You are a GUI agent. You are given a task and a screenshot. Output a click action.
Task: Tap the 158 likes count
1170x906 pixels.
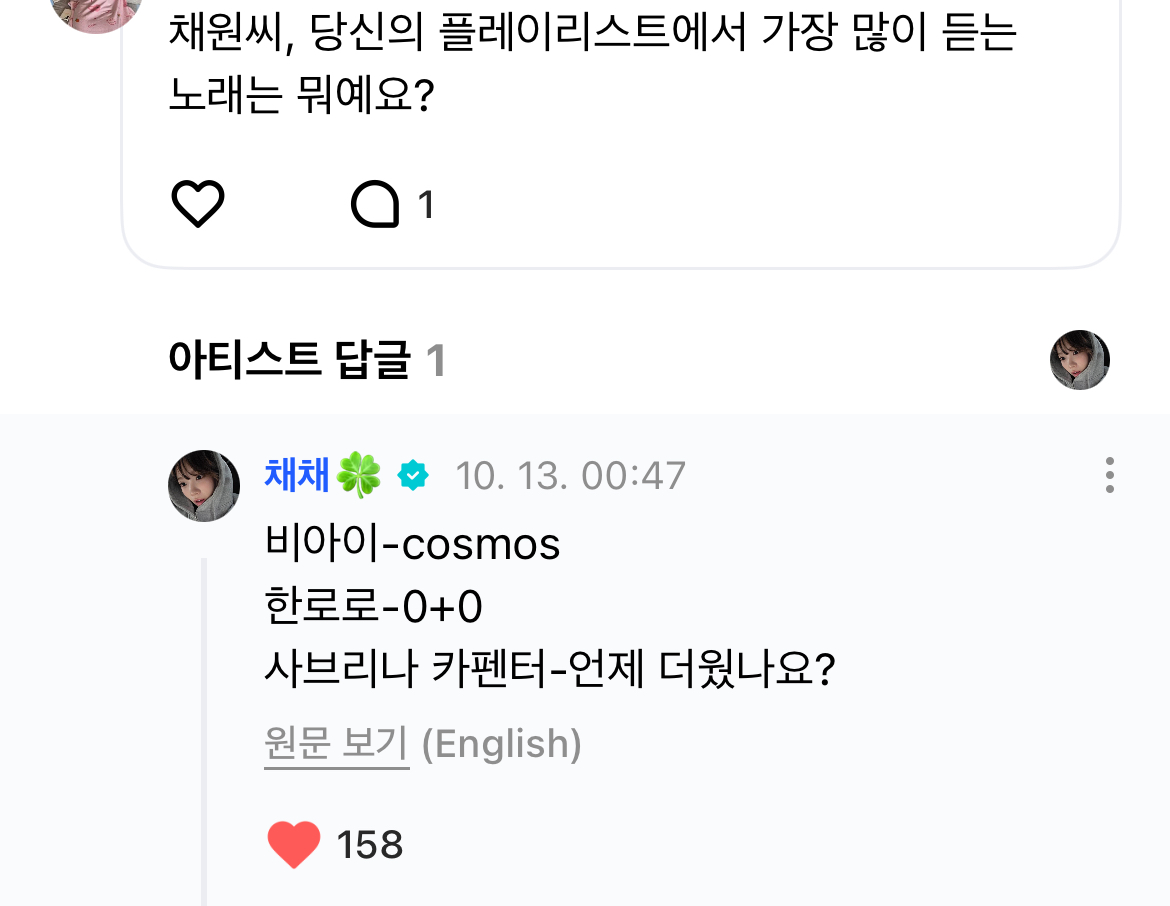tap(370, 846)
